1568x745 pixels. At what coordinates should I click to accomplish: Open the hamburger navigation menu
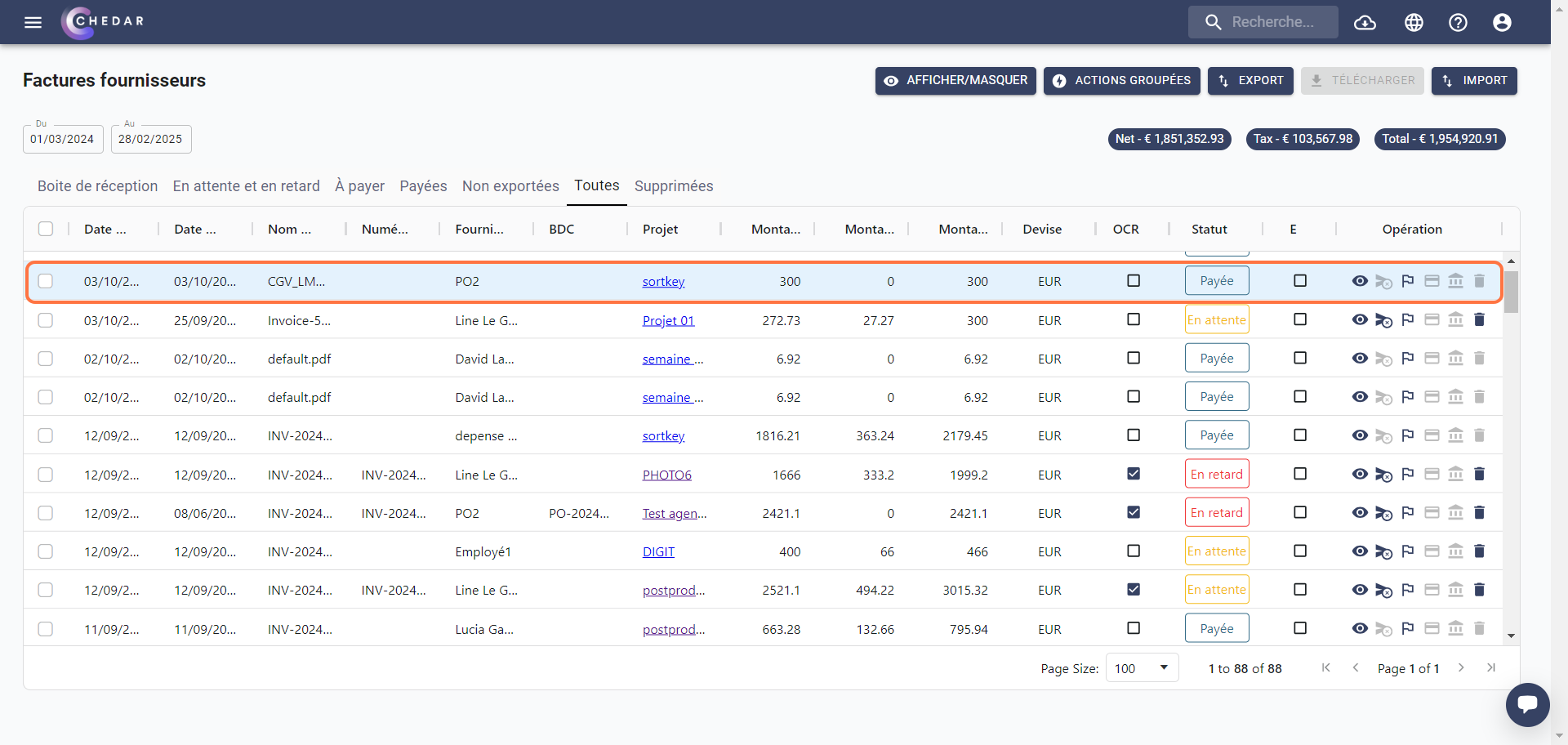(33, 22)
